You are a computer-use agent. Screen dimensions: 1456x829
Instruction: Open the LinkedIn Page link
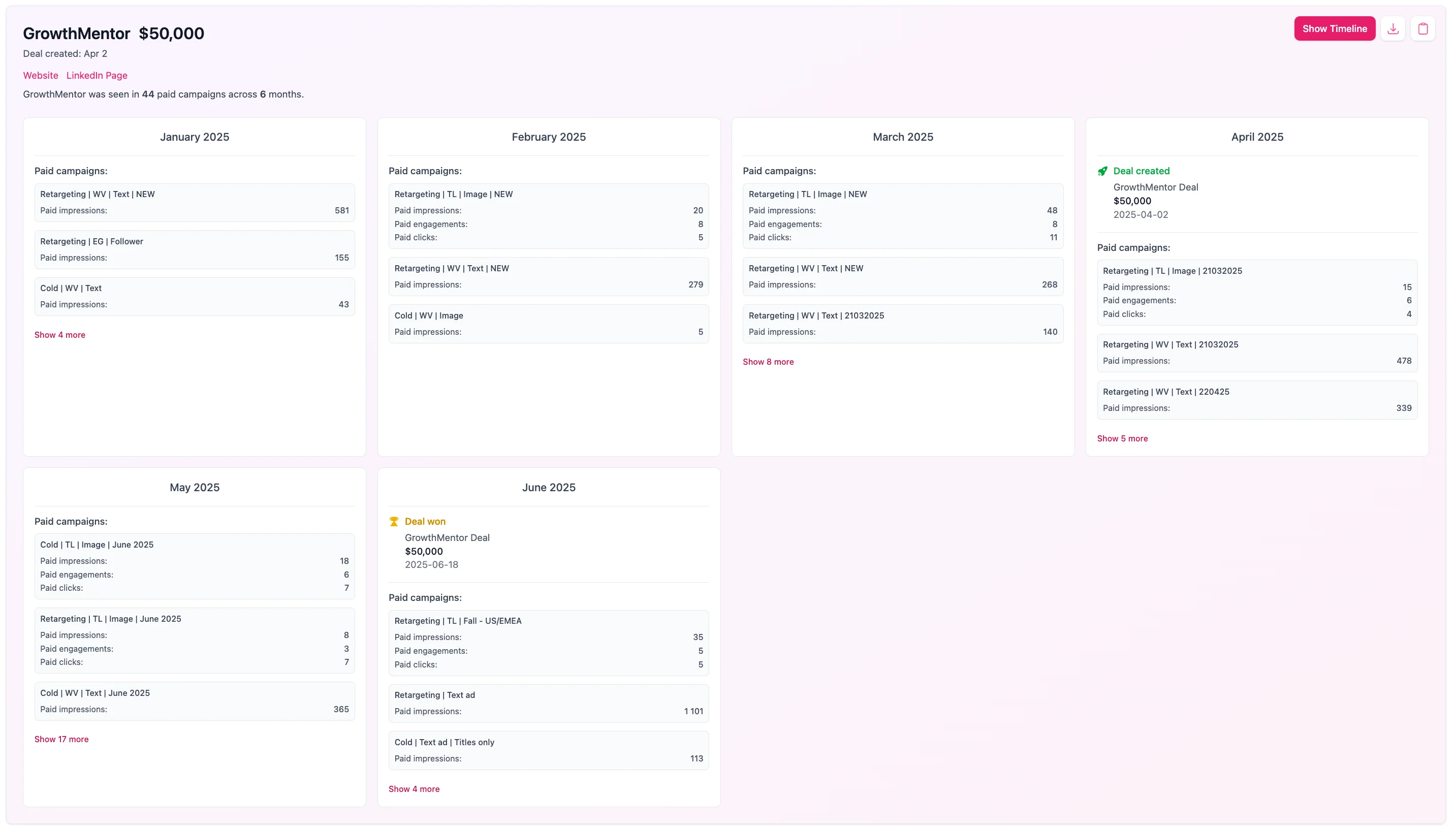click(96, 75)
